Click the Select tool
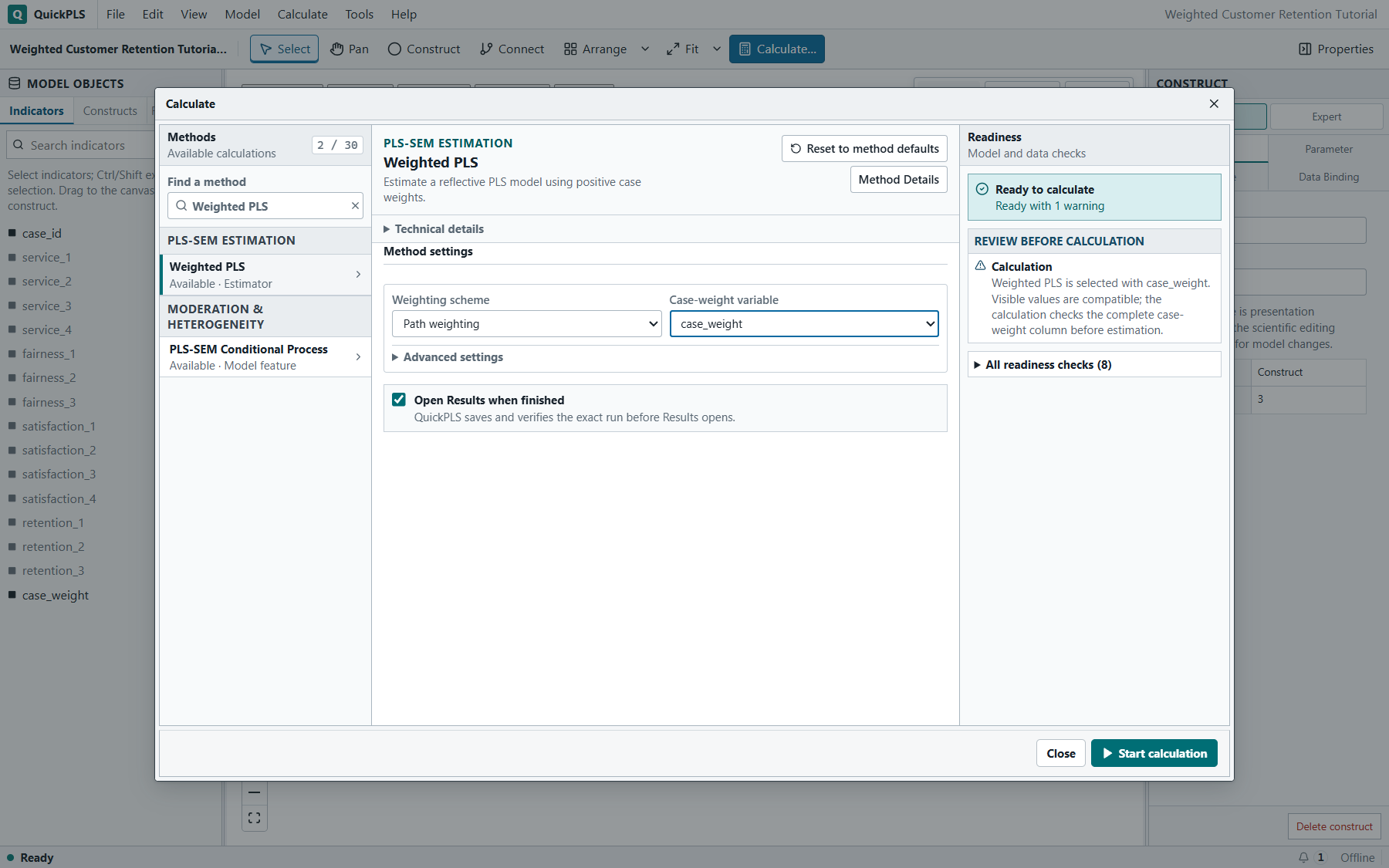 (284, 49)
